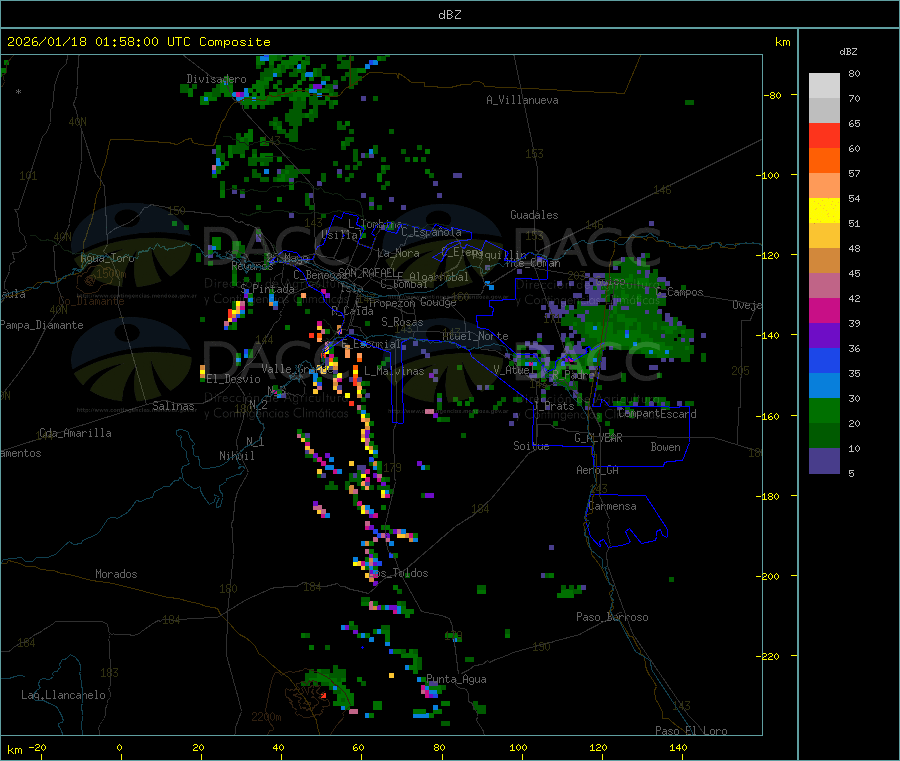Screen dimensions: 900x761
Task: Pick the 35 dBZ blue legend swatch
Action: click(824, 360)
